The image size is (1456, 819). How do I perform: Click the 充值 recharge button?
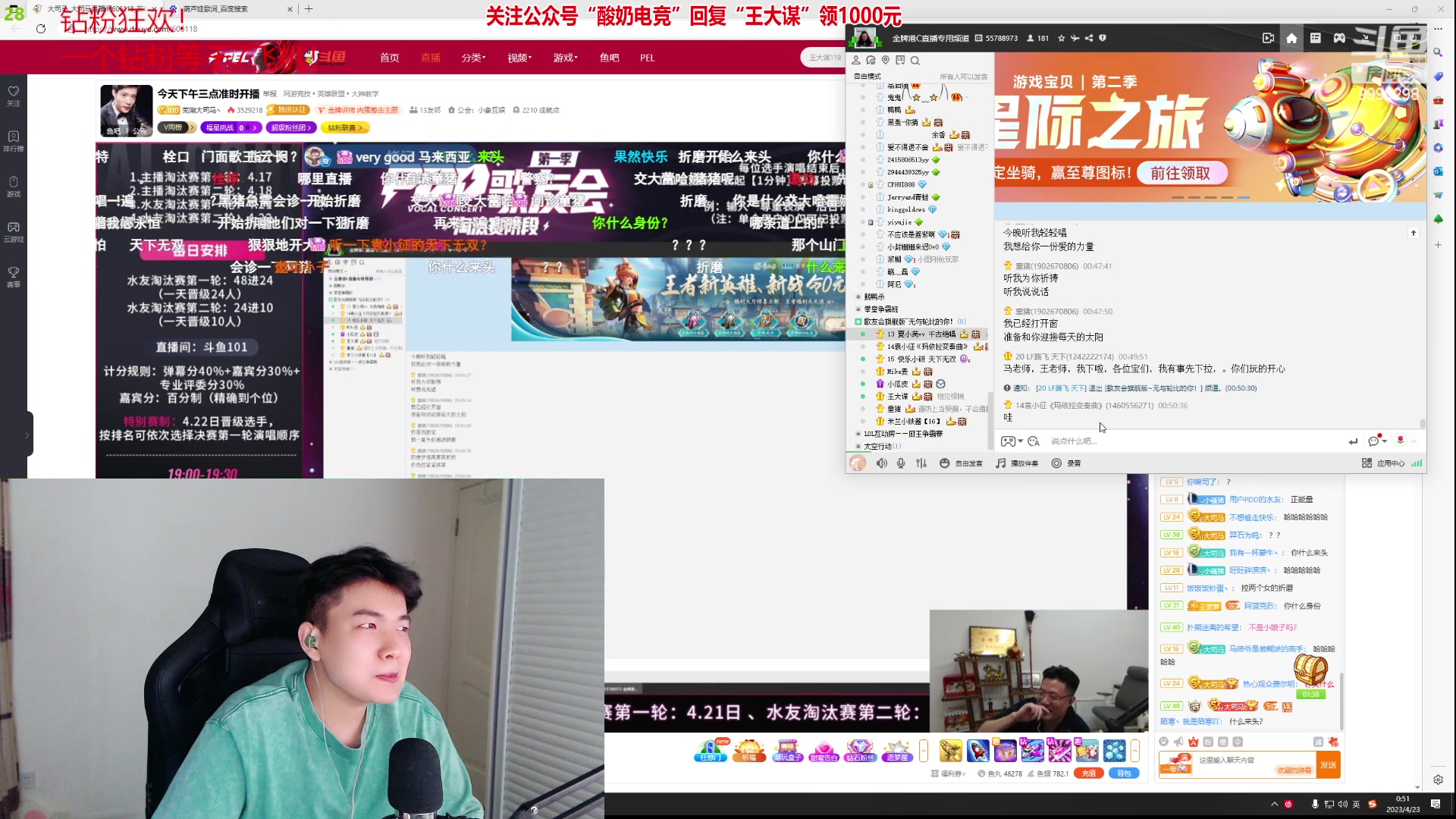click(1088, 773)
